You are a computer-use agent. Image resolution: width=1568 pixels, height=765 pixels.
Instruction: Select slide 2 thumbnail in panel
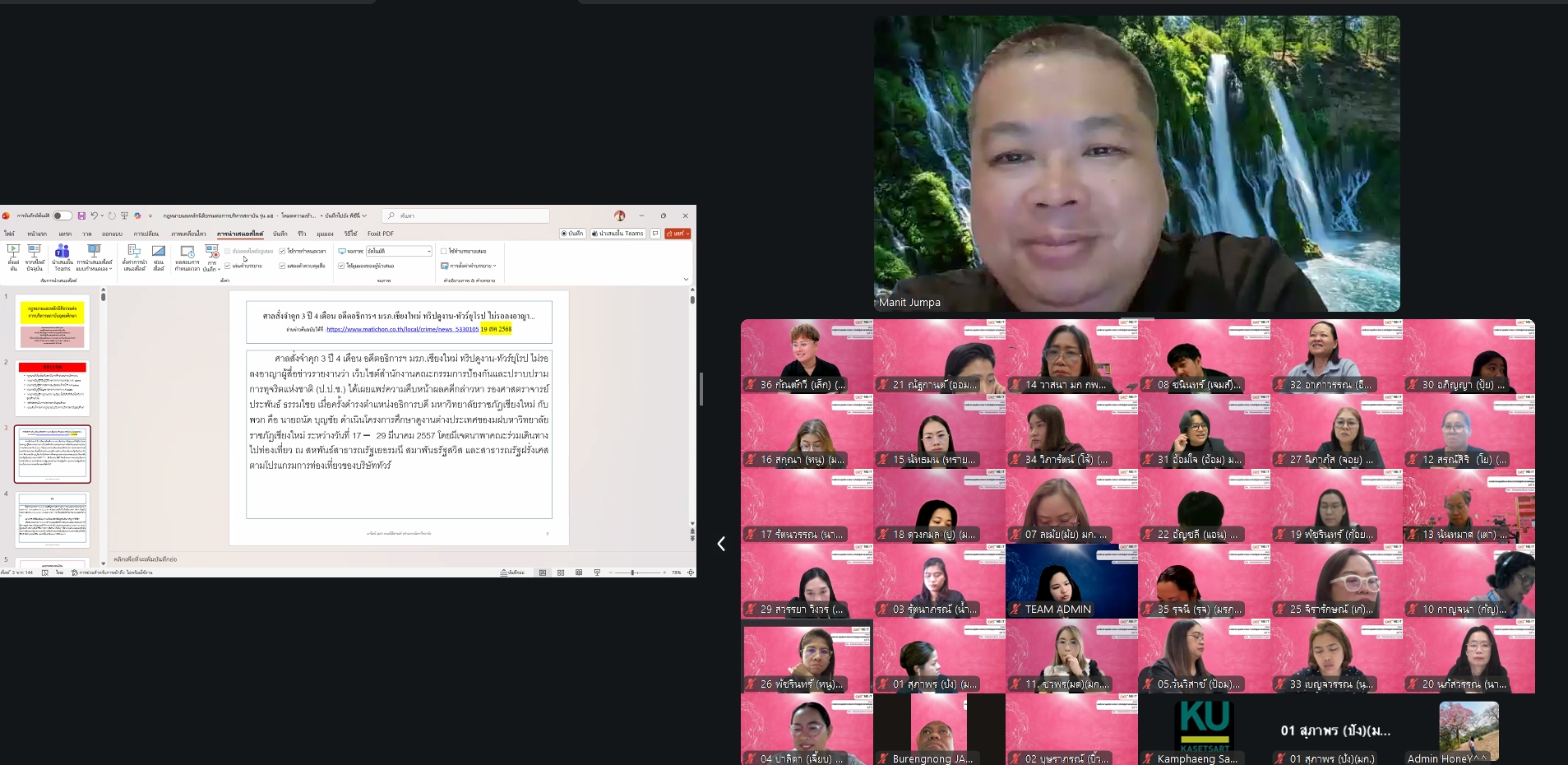pyautogui.click(x=53, y=387)
